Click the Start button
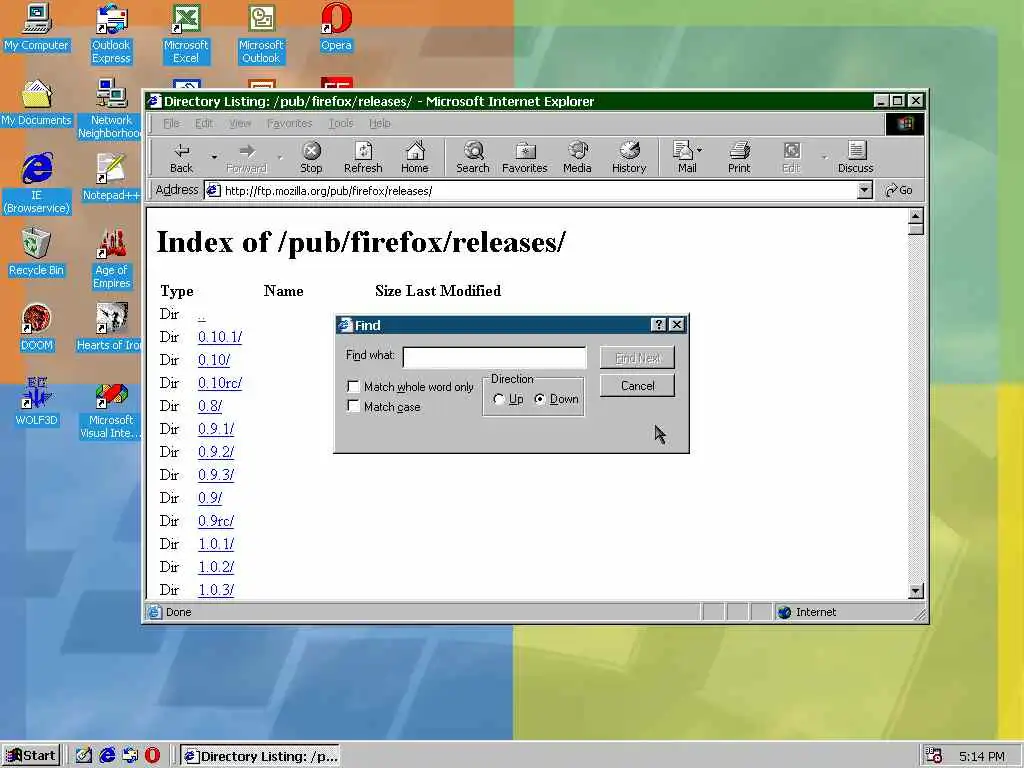The image size is (1024, 768). (31, 756)
